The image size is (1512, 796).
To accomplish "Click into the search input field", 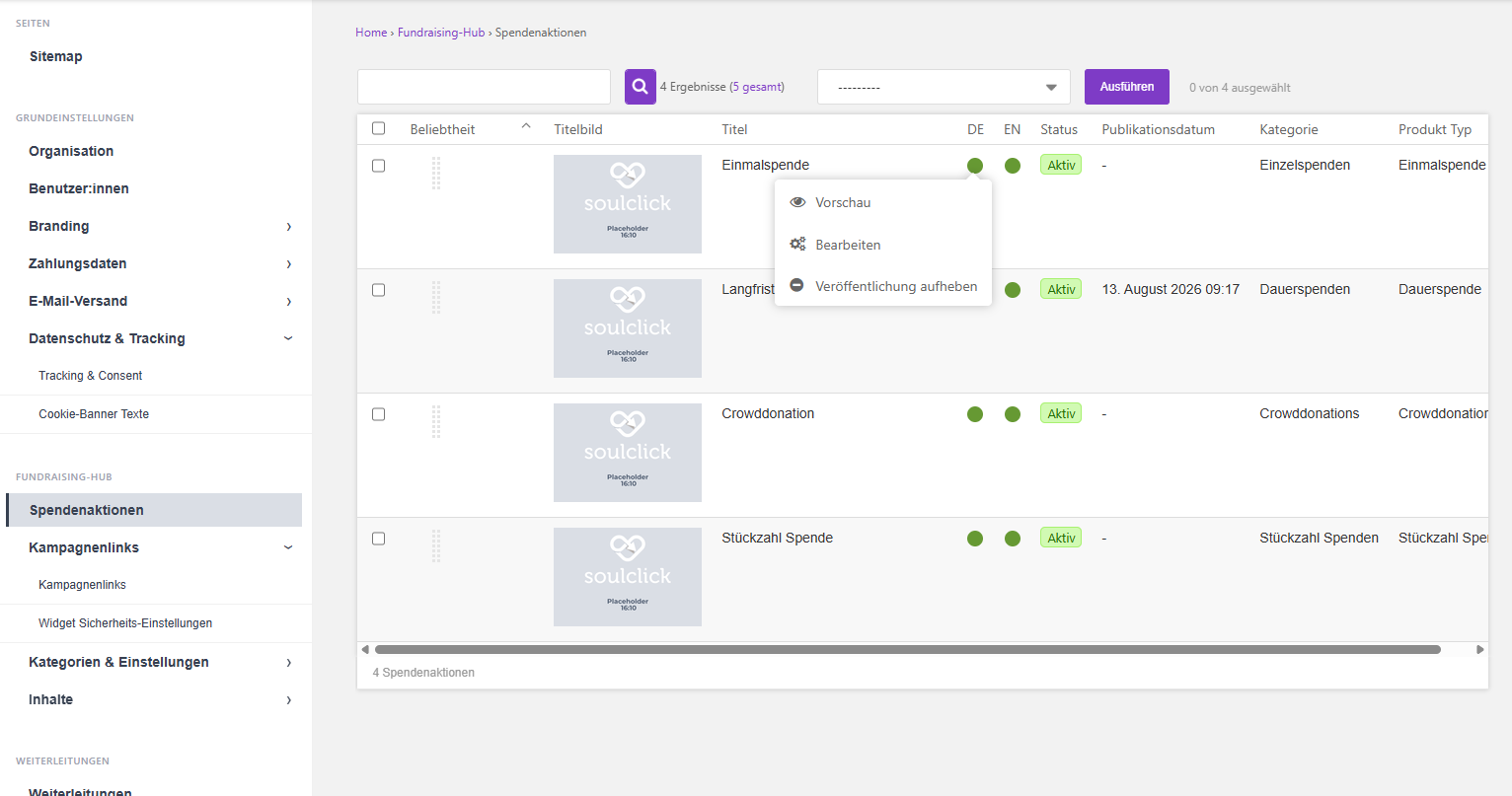I will (484, 87).
